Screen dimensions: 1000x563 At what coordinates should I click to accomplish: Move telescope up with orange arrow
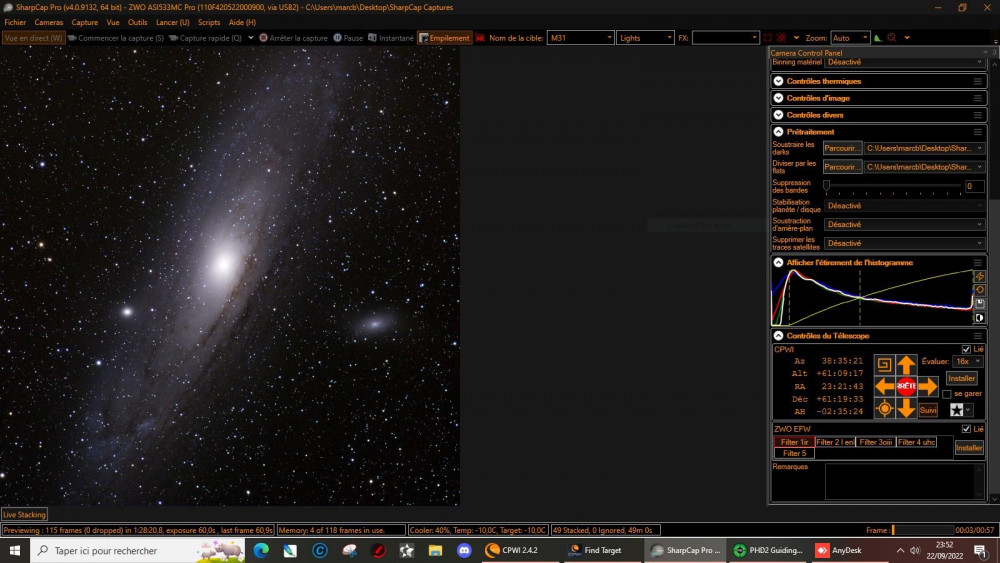coord(906,365)
